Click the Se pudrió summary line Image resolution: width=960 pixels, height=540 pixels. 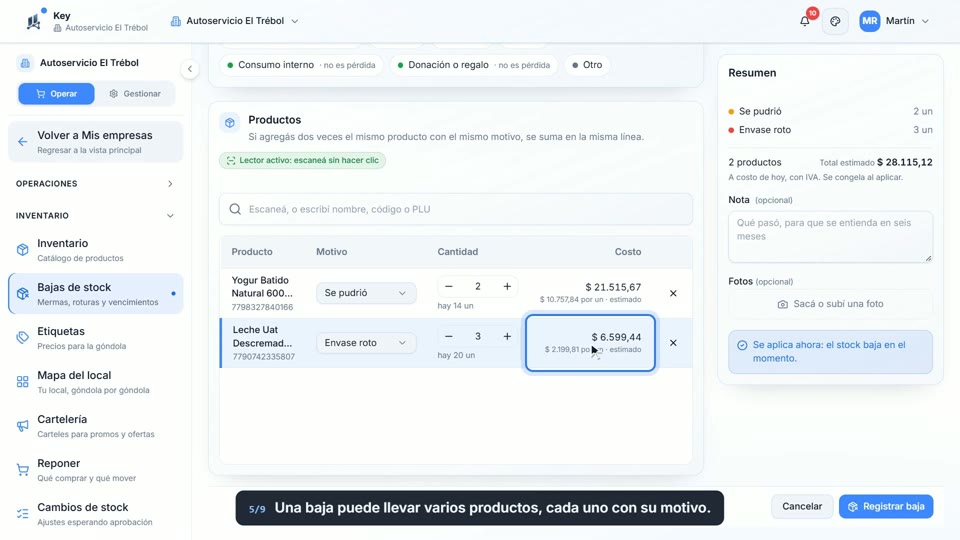pyautogui.click(x=830, y=111)
